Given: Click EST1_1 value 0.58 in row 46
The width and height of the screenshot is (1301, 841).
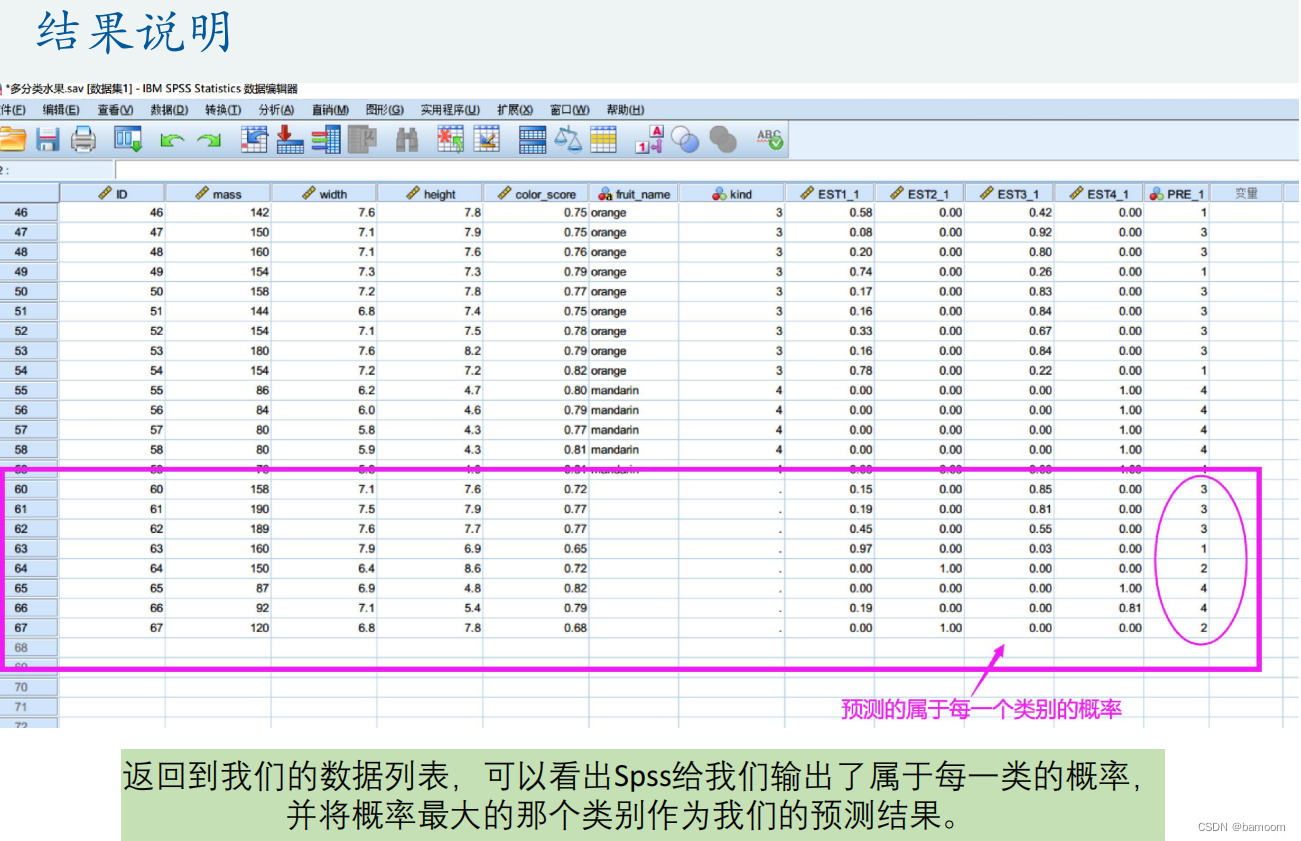Looking at the screenshot, I should point(830,213).
